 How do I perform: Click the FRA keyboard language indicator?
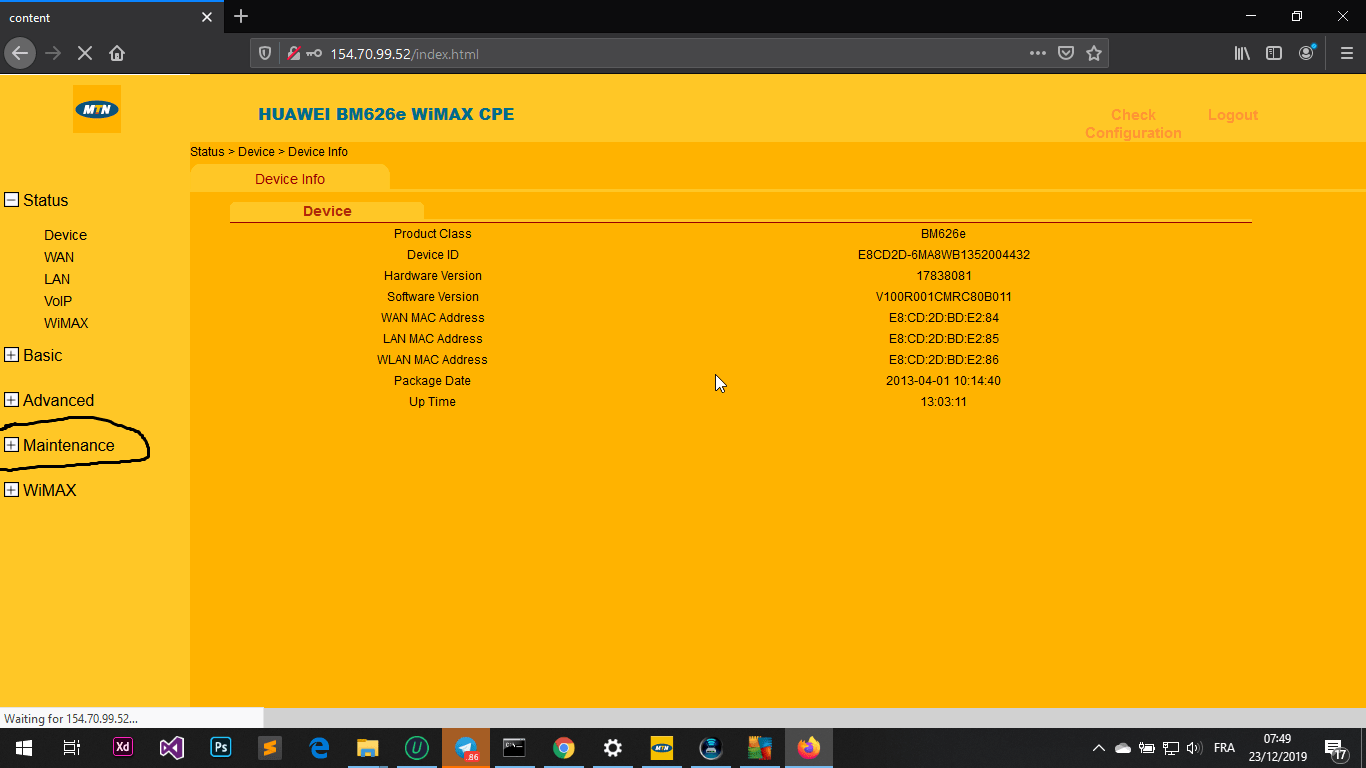click(x=1224, y=748)
